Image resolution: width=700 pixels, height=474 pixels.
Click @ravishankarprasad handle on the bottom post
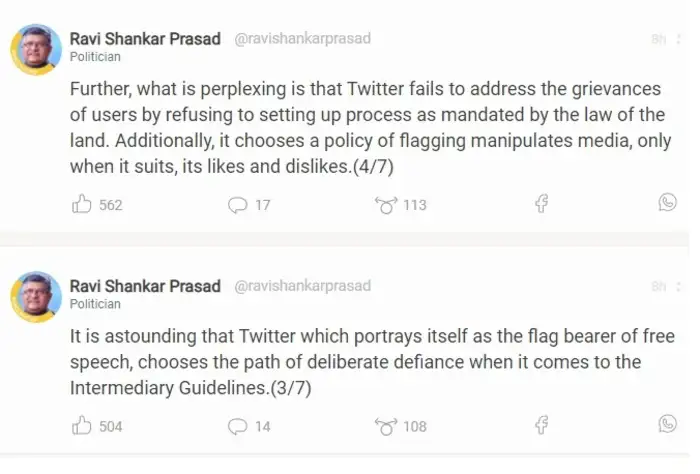[x=302, y=286]
